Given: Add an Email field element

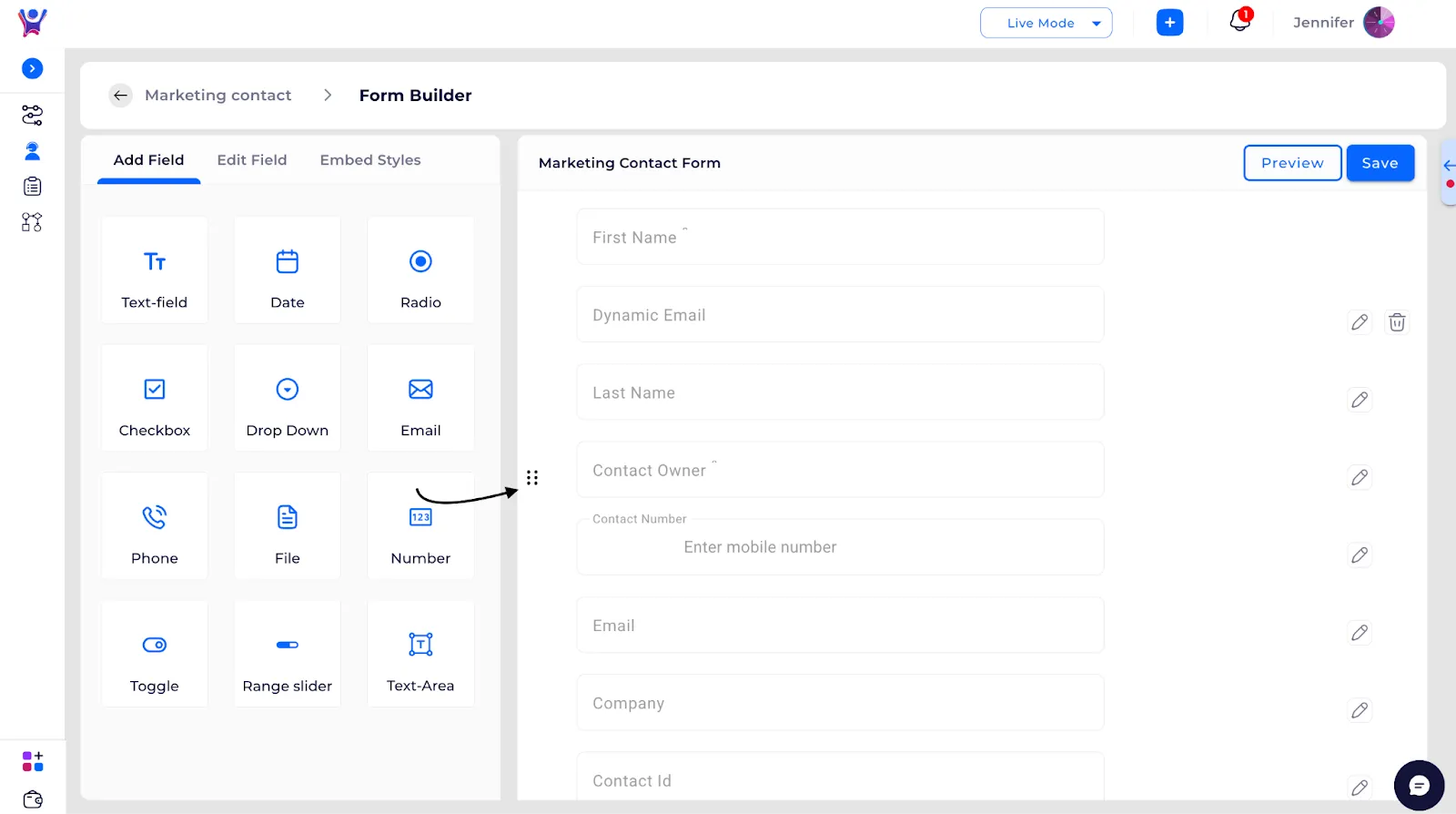Looking at the screenshot, I should (x=420, y=398).
